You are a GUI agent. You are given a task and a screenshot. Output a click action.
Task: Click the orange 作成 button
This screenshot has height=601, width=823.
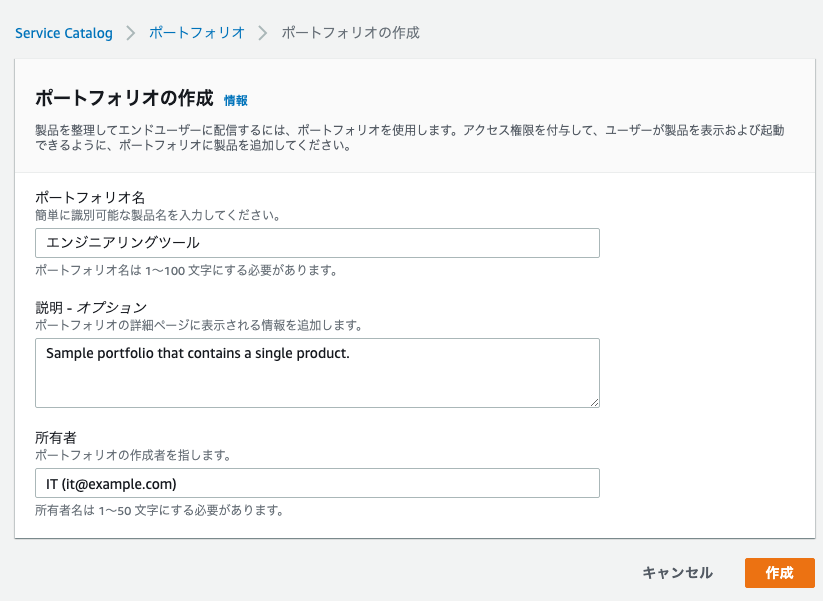[x=779, y=573]
